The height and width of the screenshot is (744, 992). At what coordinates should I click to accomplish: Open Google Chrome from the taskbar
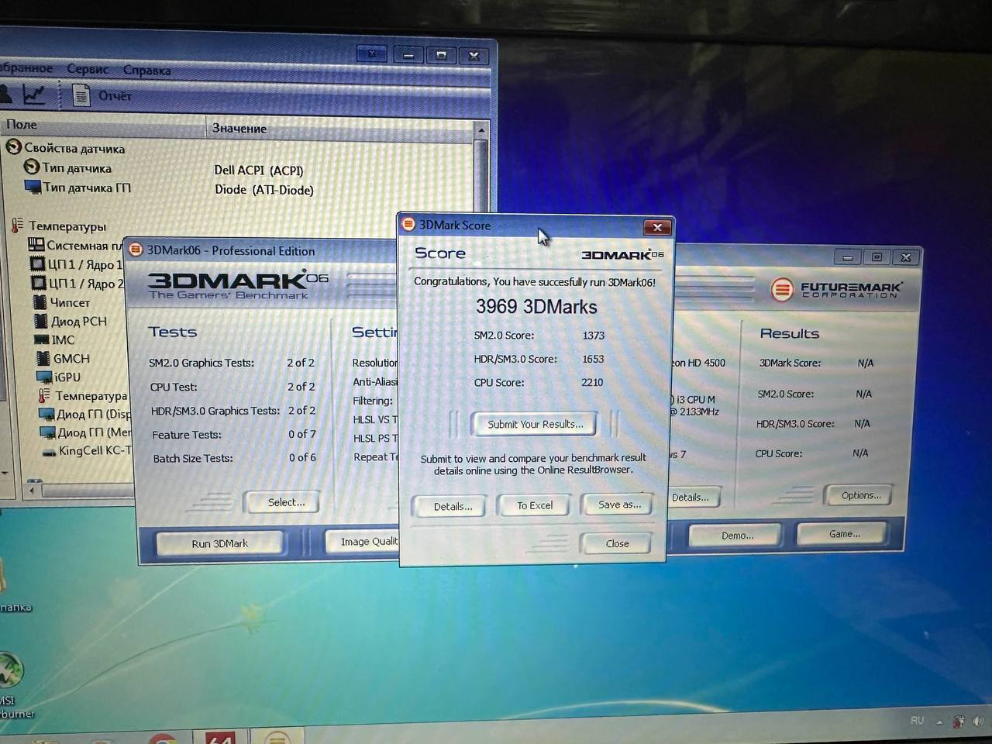[163, 738]
